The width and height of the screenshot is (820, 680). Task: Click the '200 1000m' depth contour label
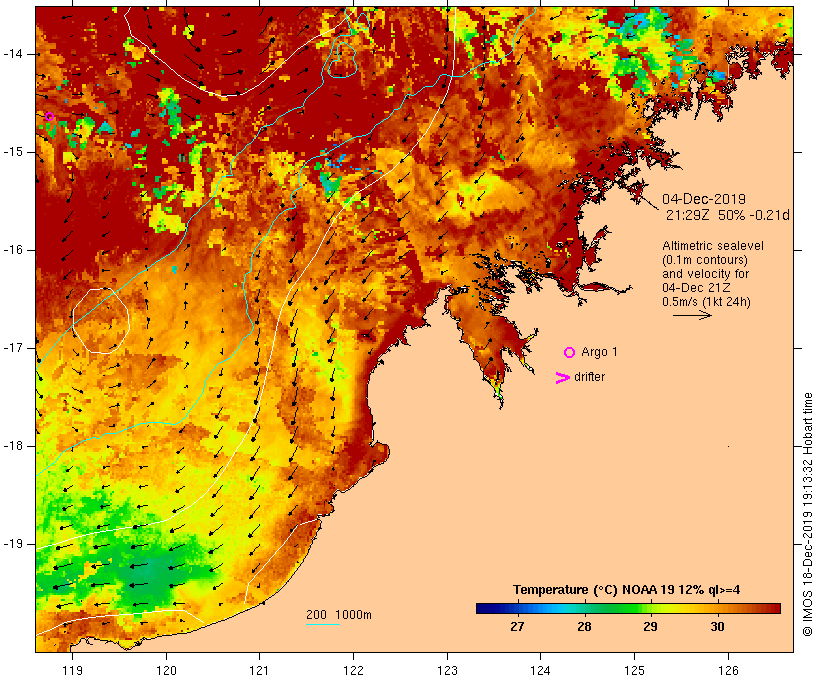click(339, 615)
